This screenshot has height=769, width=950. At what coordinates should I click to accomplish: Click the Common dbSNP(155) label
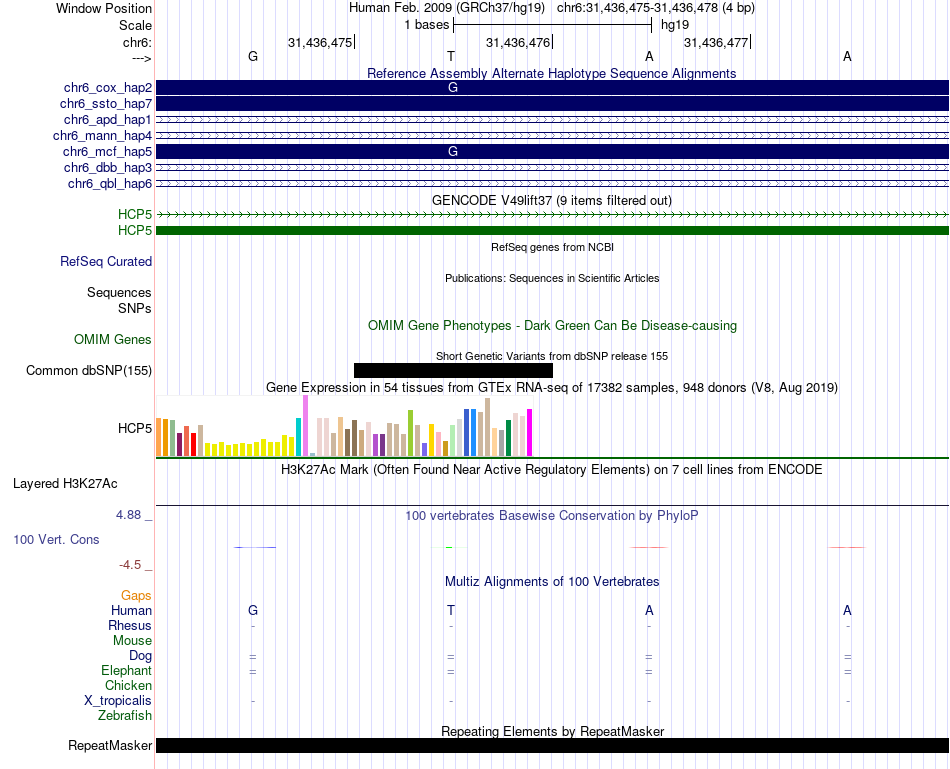tap(89, 370)
